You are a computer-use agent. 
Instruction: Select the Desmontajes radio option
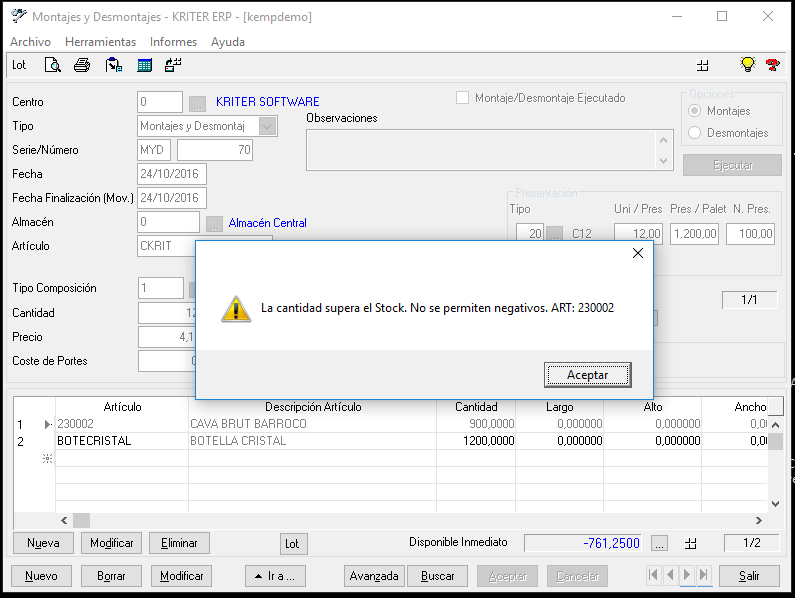pyautogui.click(x=695, y=132)
